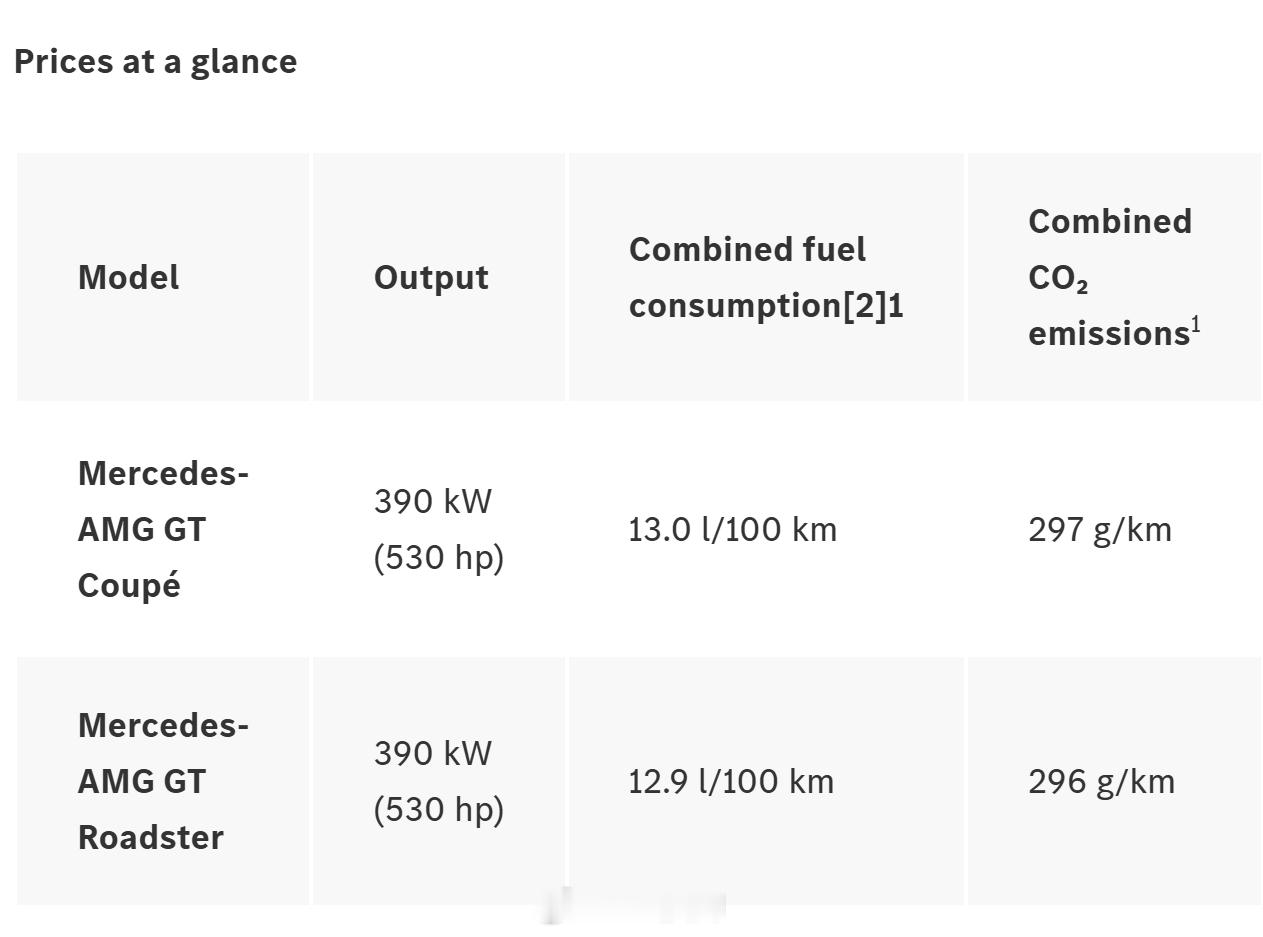Click the Roadster 390 kW output cell

coord(439,781)
